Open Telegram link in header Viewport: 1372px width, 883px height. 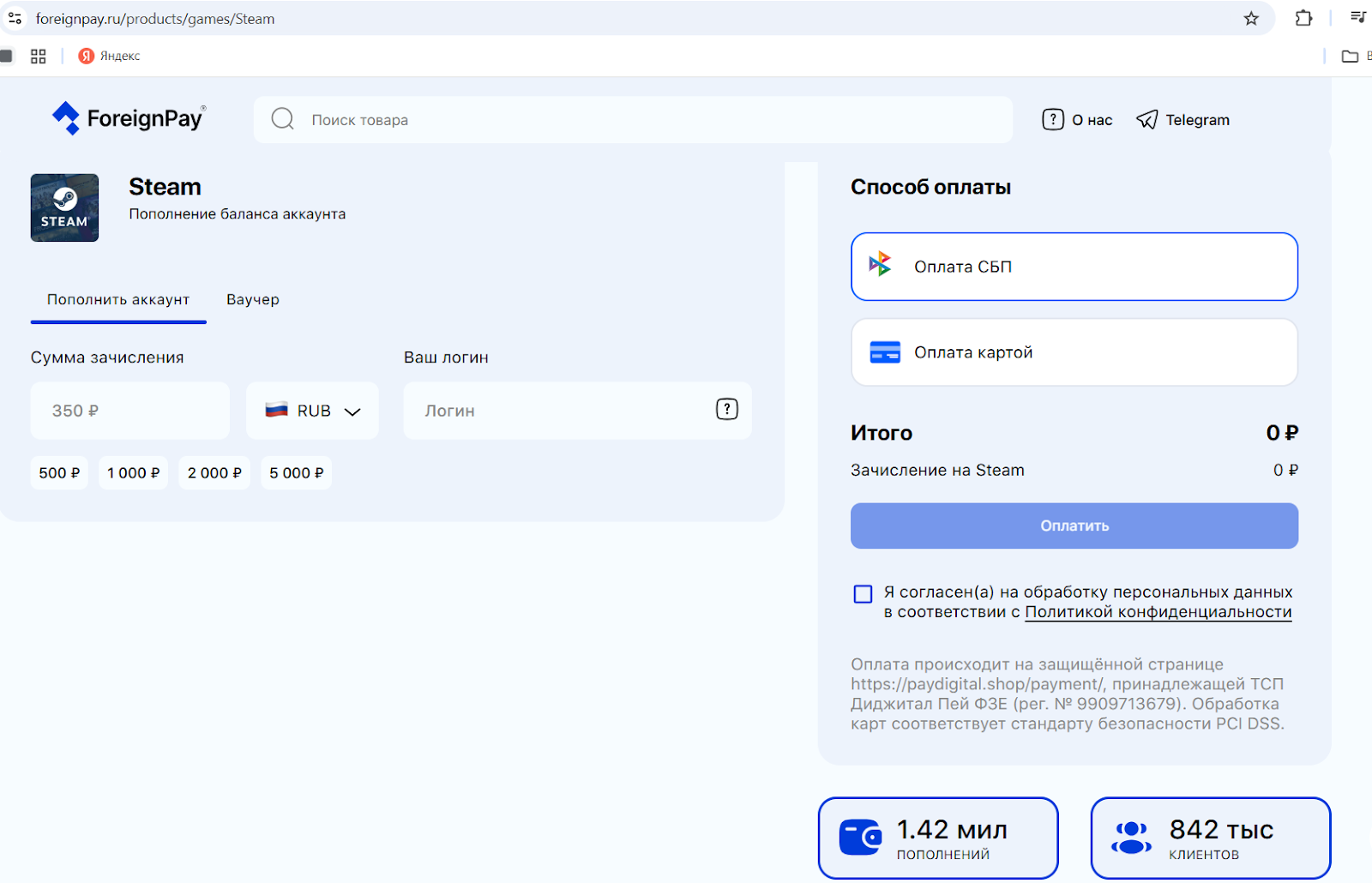1182,120
